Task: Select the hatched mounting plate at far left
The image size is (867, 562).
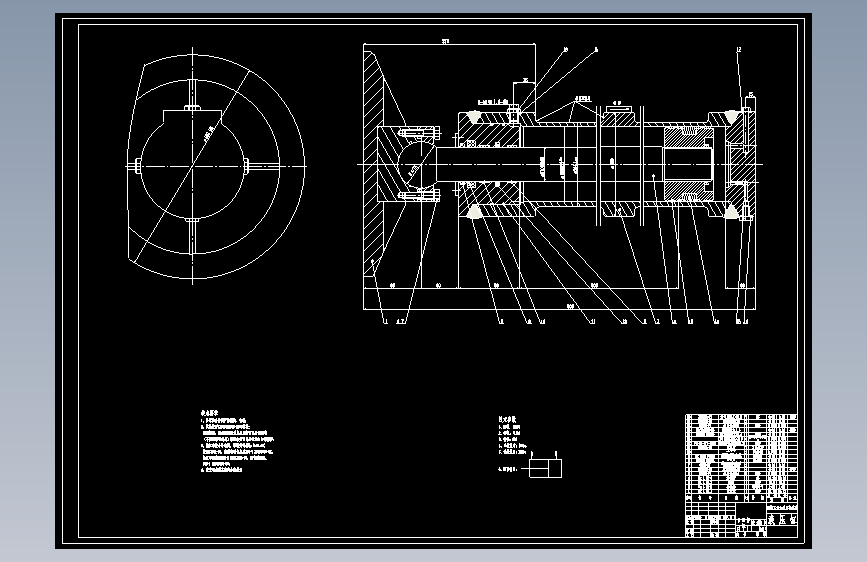Action: pyautogui.click(x=374, y=164)
